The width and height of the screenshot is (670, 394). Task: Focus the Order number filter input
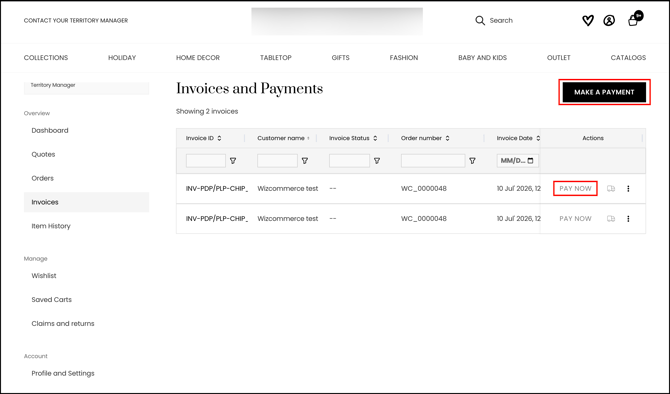433,161
